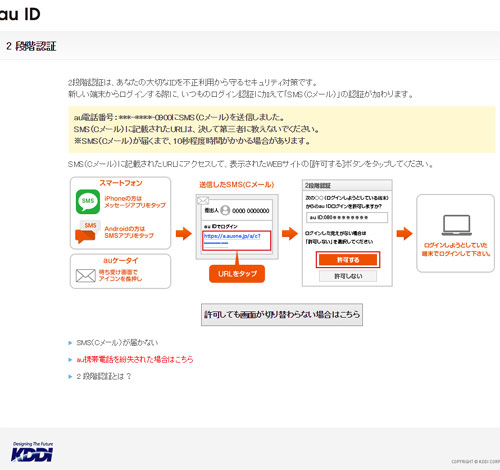Click the スマートフォン heading in the diagram
The height and width of the screenshot is (470, 500).
coord(121,183)
